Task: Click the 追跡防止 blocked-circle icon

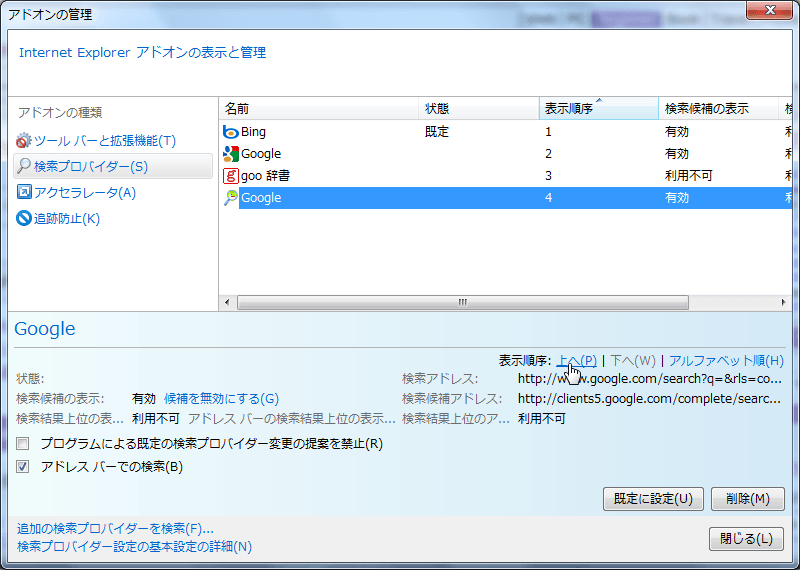Action: pos(23,218)
